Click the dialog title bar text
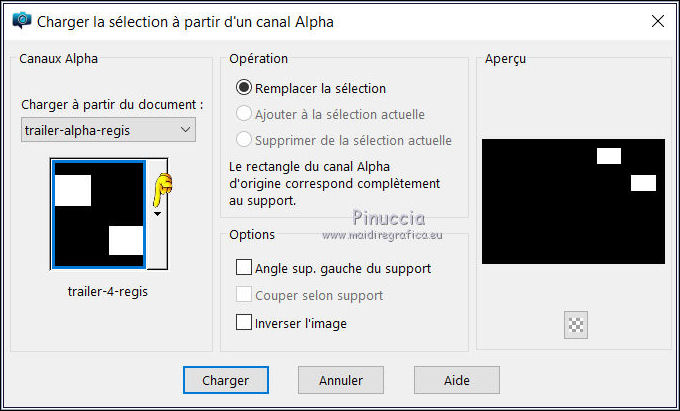Screen dimensions: 680x411 pos(185,20)
